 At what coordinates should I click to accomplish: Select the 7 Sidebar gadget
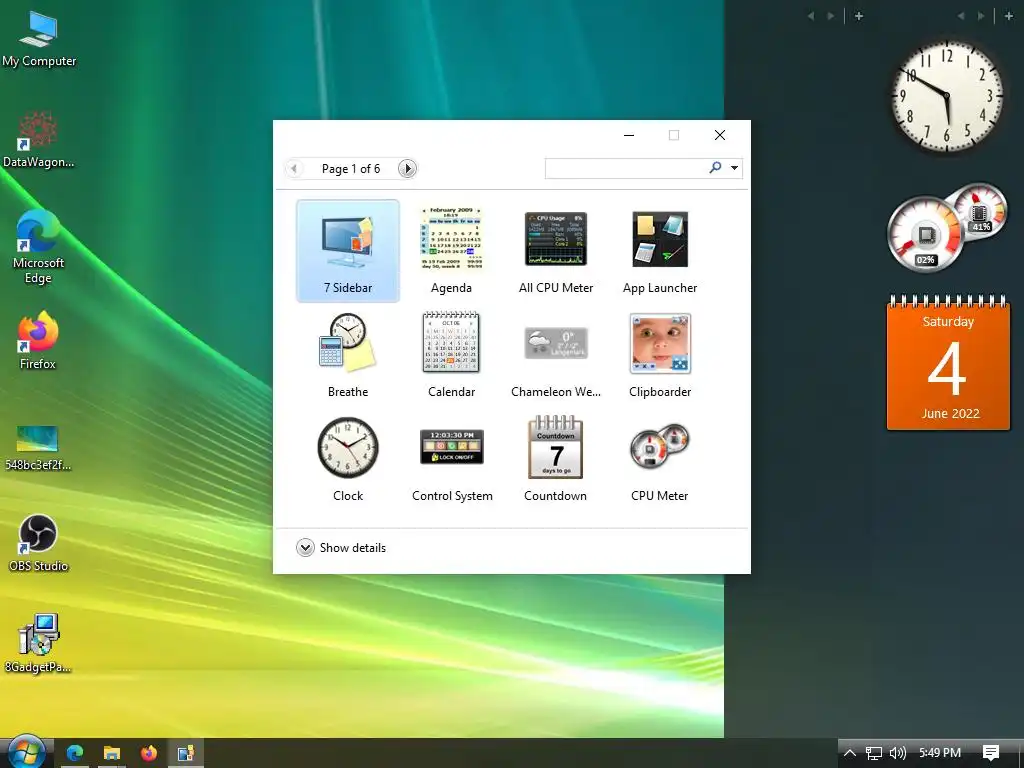tap(347, 251)
